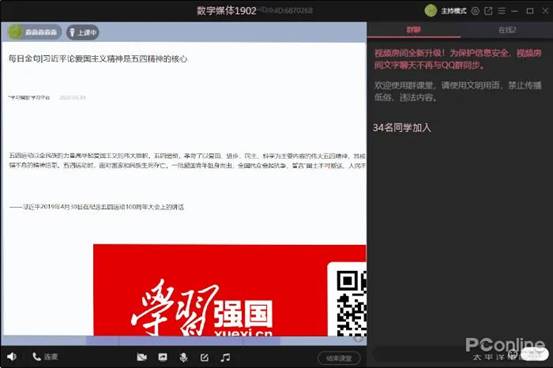
Task: Click the presenter avatar name badge
Action: pyautogui.click(x=34, y=32)
